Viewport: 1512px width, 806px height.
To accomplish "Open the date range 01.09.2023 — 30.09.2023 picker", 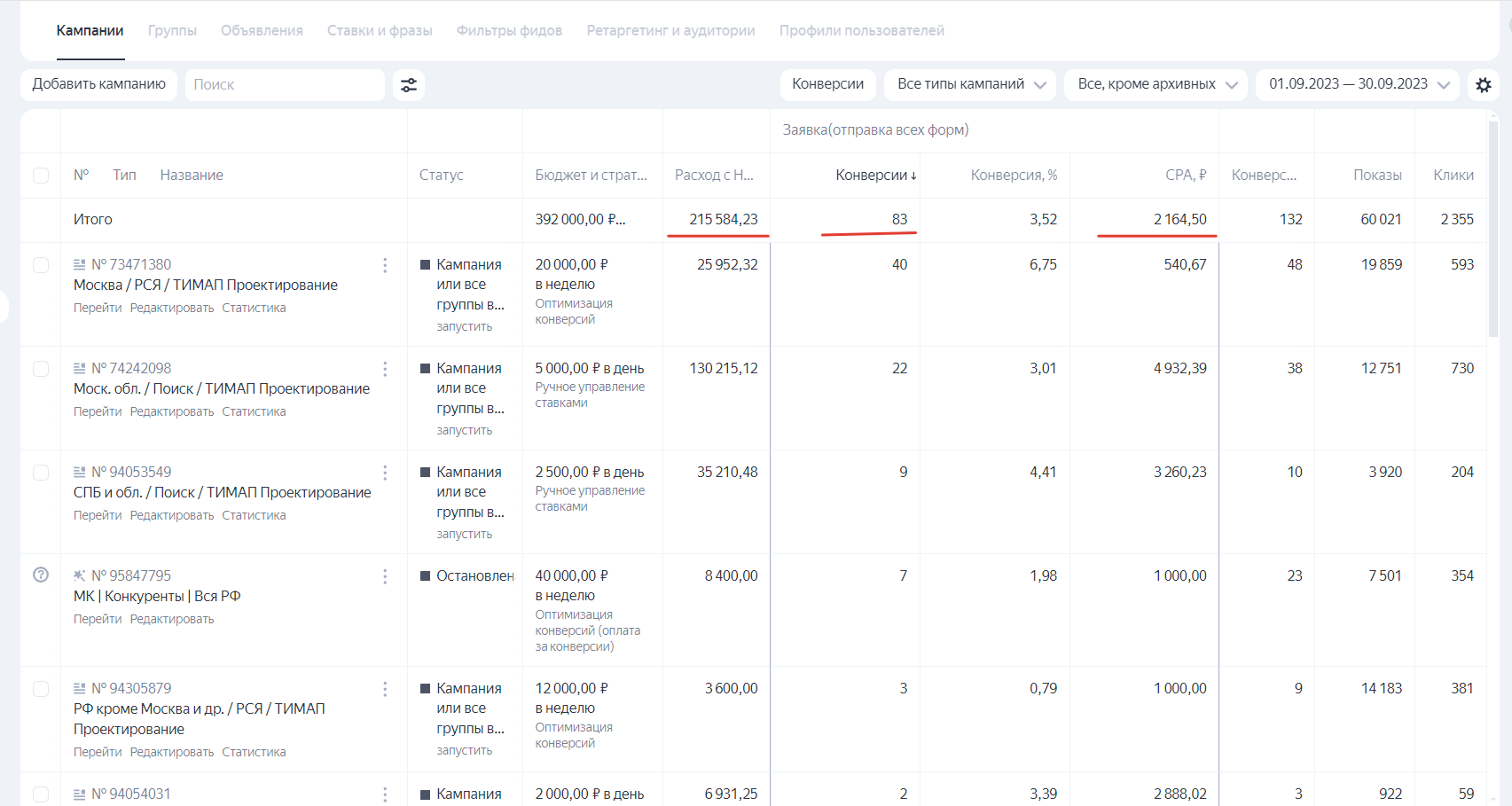I will (1358, 84).
